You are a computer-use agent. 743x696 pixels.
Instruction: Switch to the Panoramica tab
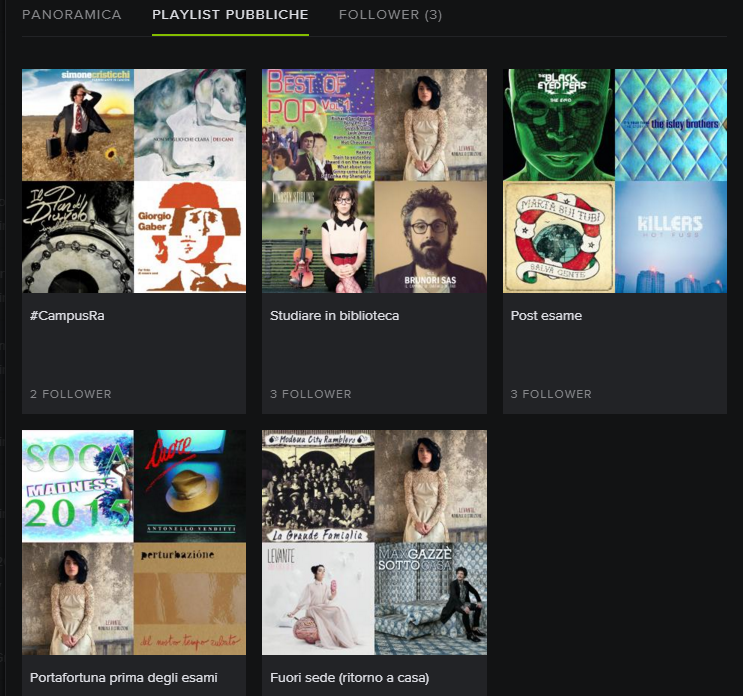click(x=71, y=15)
